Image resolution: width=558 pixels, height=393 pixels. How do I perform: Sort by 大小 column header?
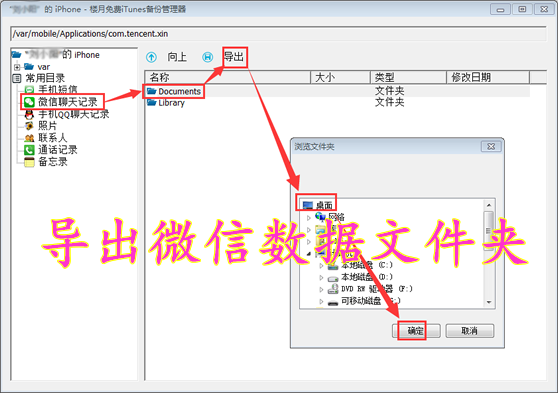[341, 77]
